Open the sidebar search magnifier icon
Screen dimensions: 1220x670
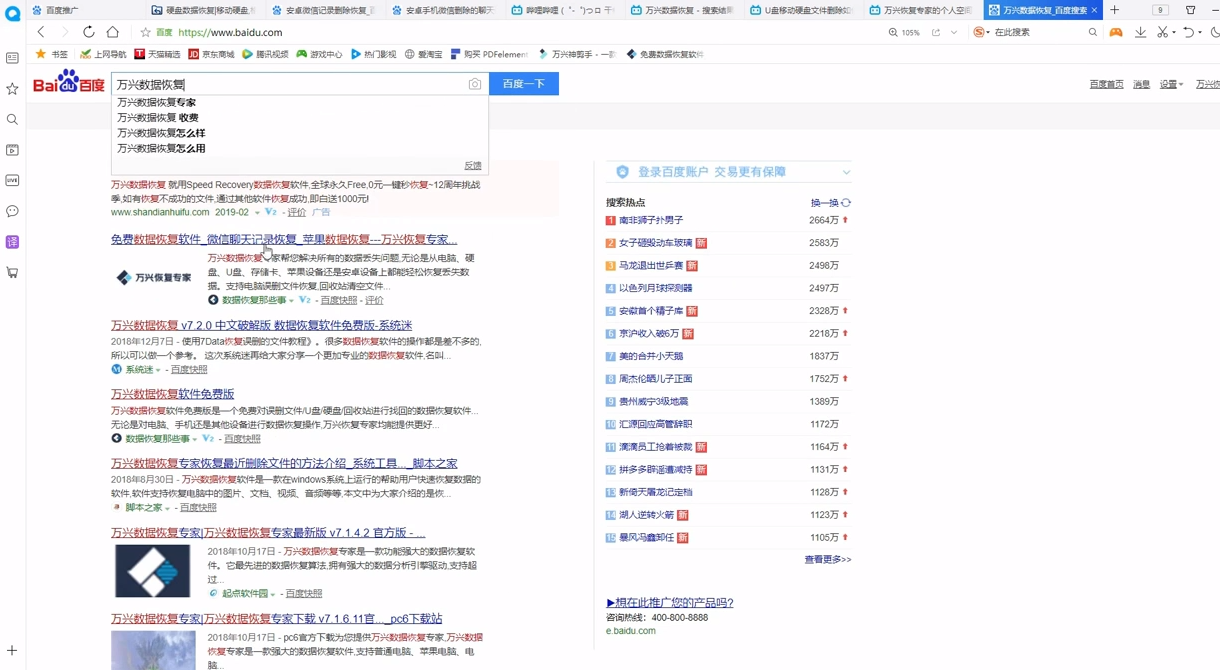[12, 120]
